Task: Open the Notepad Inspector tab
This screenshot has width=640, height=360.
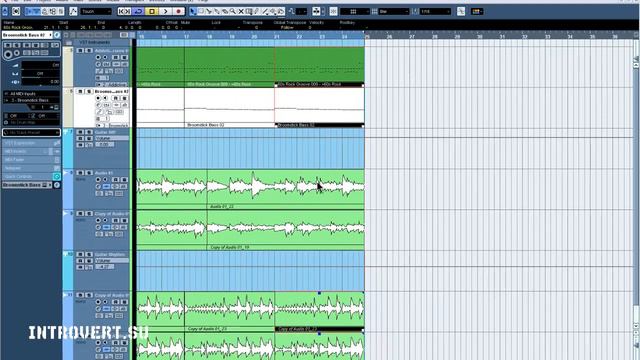Action: point(31,168)
